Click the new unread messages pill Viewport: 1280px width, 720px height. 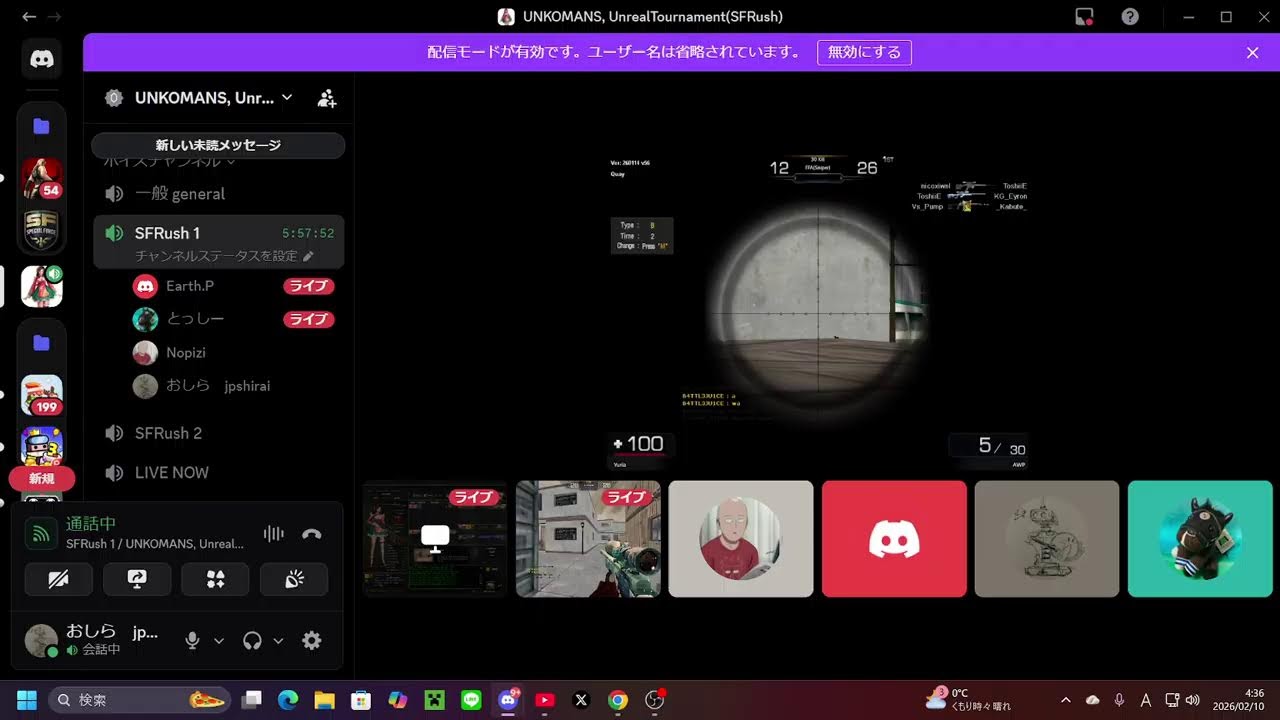(218, 145)
